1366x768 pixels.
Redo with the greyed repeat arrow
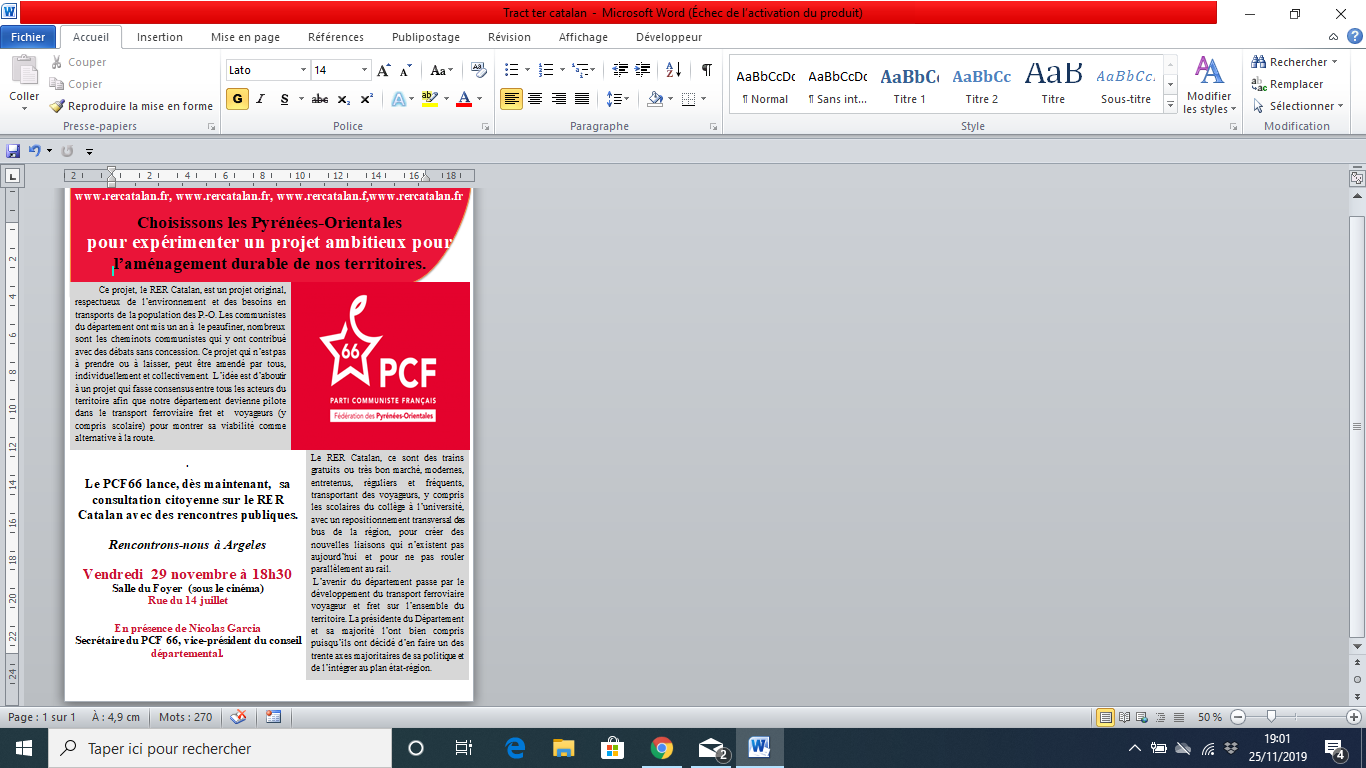[x=68, y=151]
